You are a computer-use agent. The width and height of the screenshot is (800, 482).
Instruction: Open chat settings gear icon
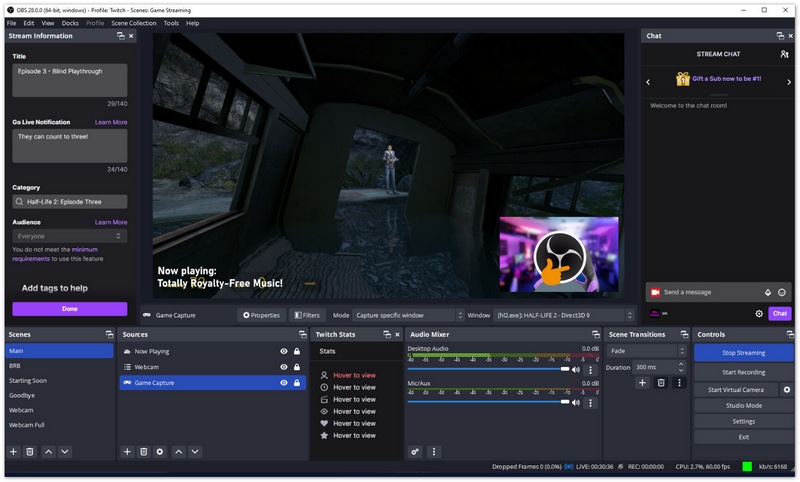tap(759, 314)
